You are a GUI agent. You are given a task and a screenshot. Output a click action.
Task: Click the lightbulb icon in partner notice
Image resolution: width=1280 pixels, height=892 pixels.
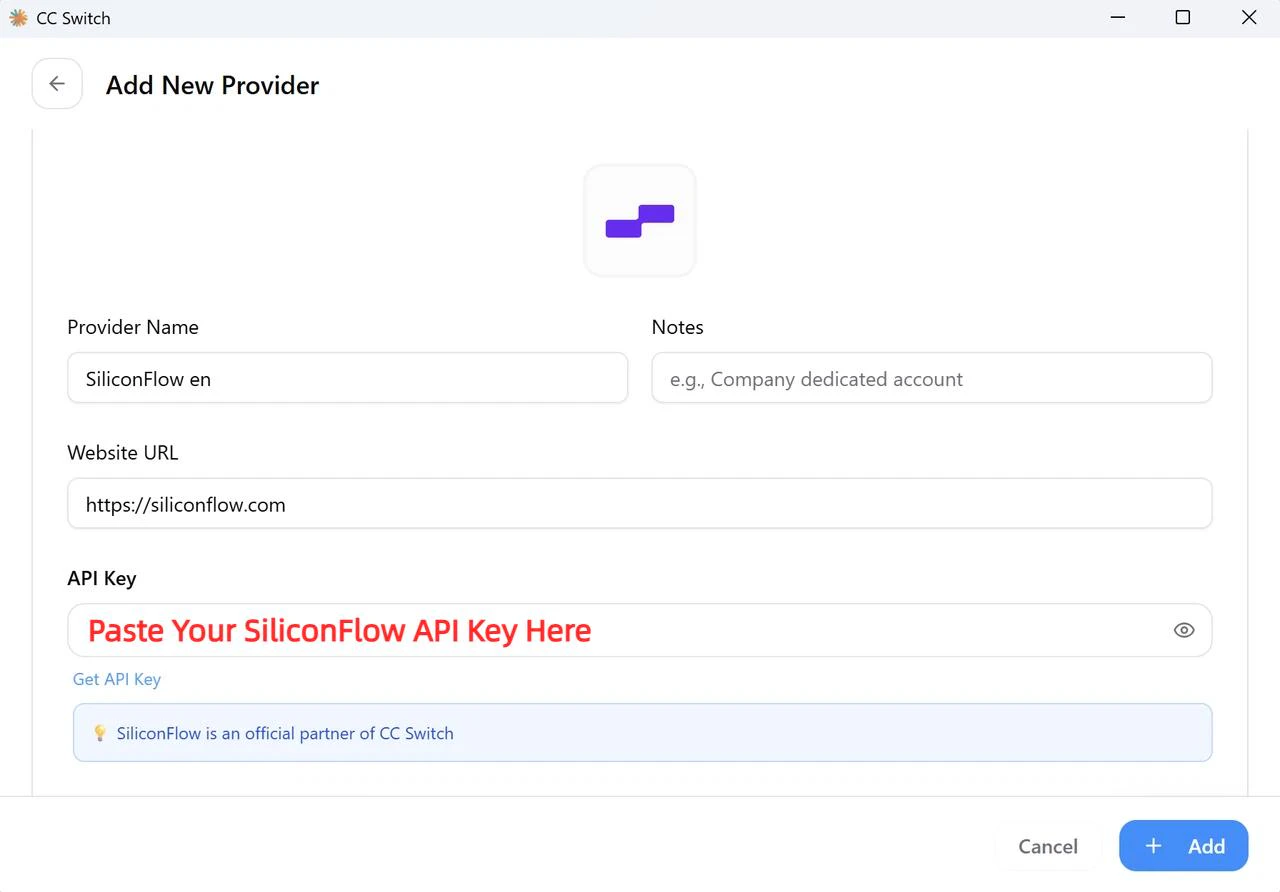100,733
